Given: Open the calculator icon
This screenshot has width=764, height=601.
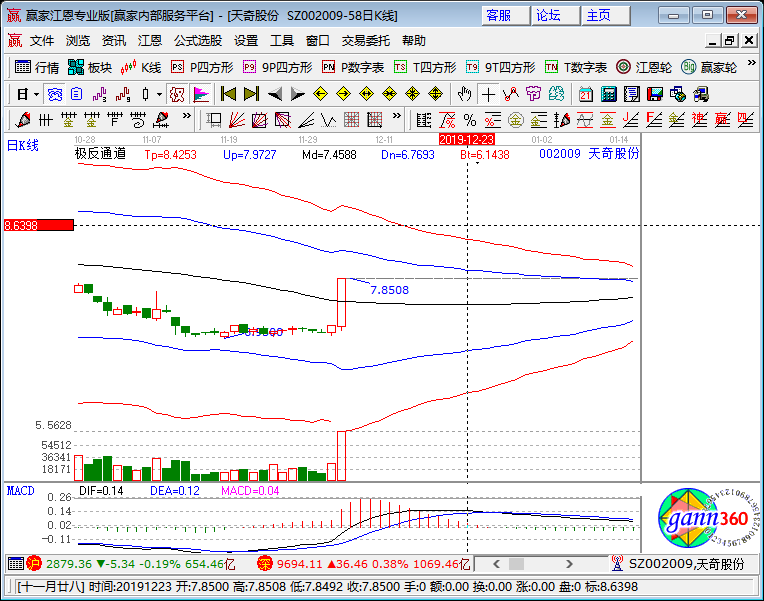Looking at the screenshot, I should [609, 94].
